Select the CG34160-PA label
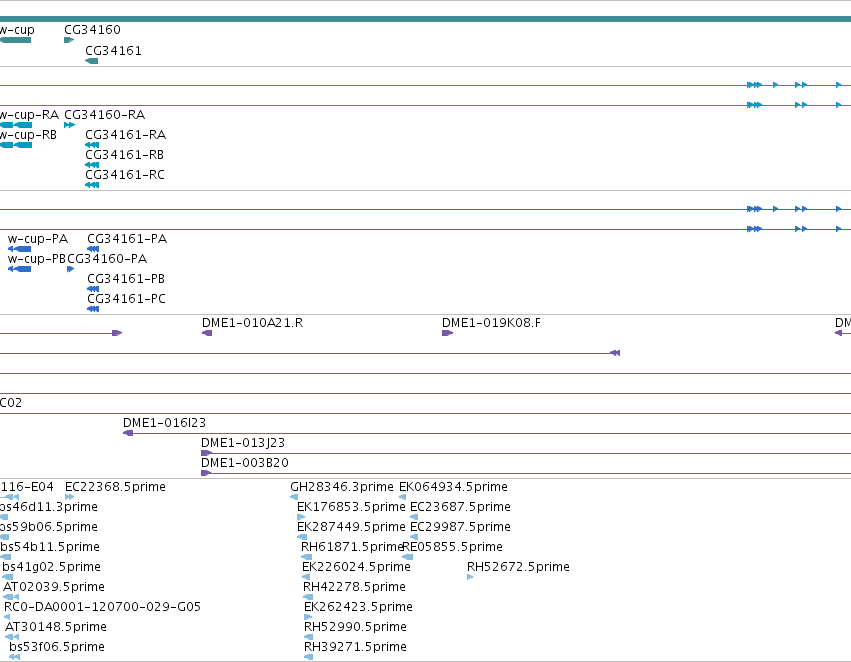851x662 pixels. click(x=107, y=259)
